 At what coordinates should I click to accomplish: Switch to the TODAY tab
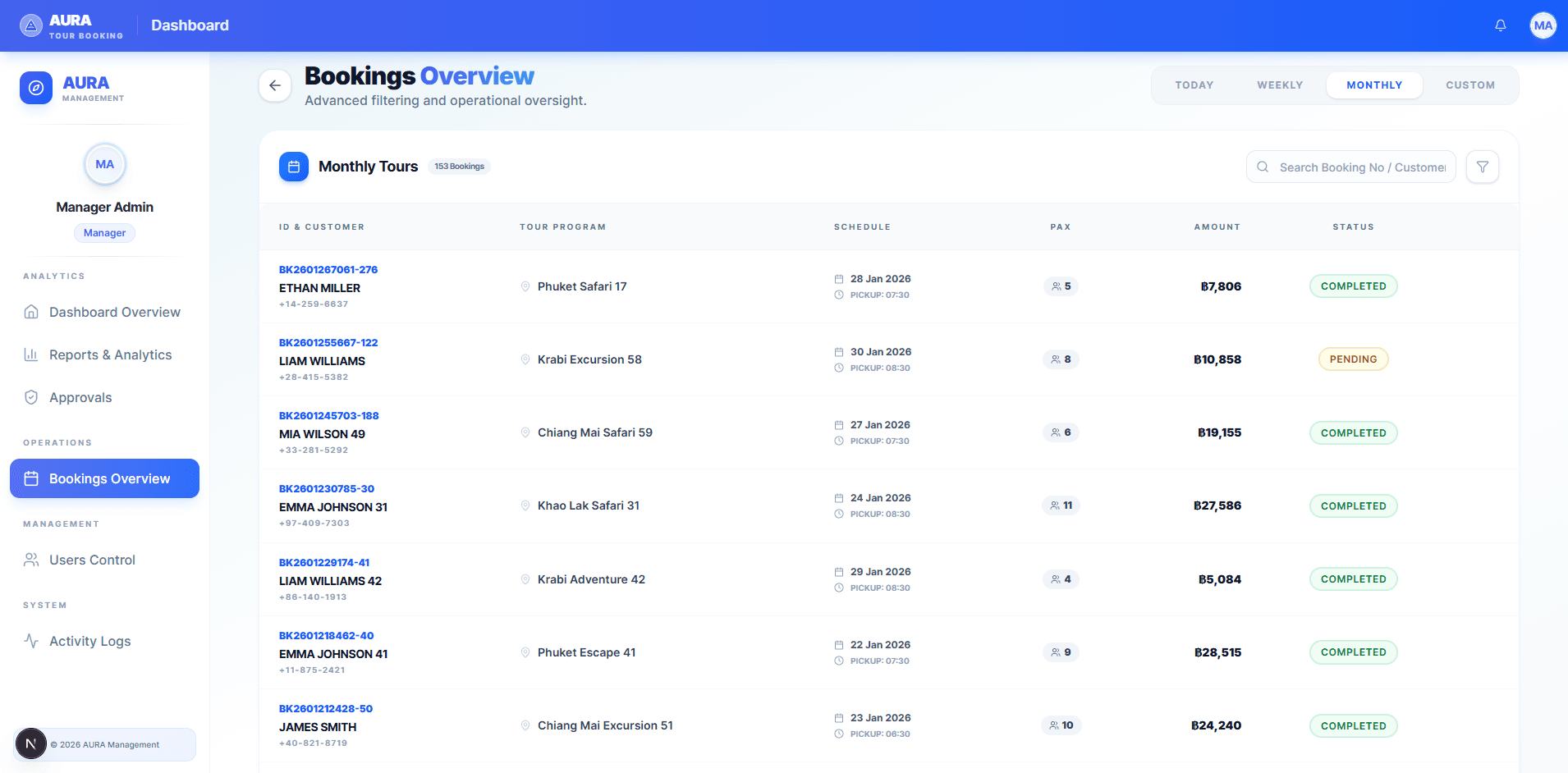pos(1194,85)
